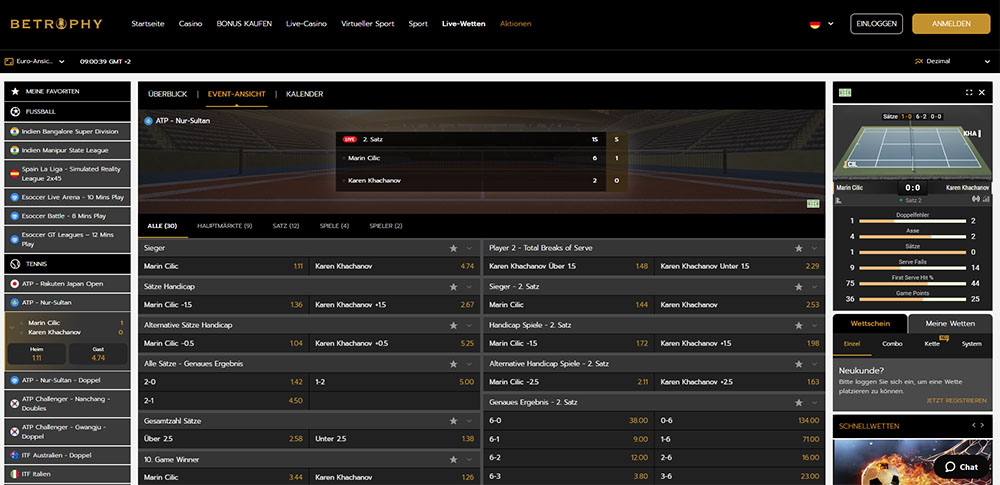Click live signal icon in tracker
The image size is (1000, 485).
(x=976, y=199)
